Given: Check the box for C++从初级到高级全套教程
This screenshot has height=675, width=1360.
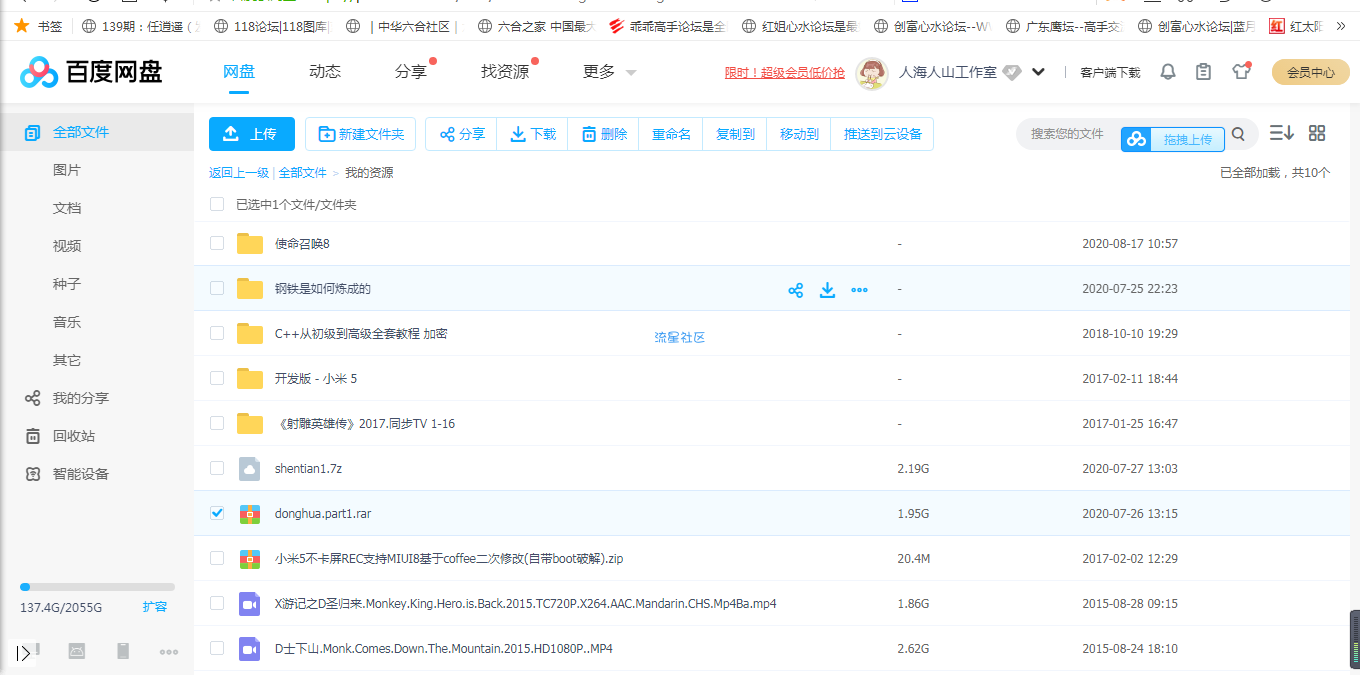Looking at the screenshot, I should [217, 333].
